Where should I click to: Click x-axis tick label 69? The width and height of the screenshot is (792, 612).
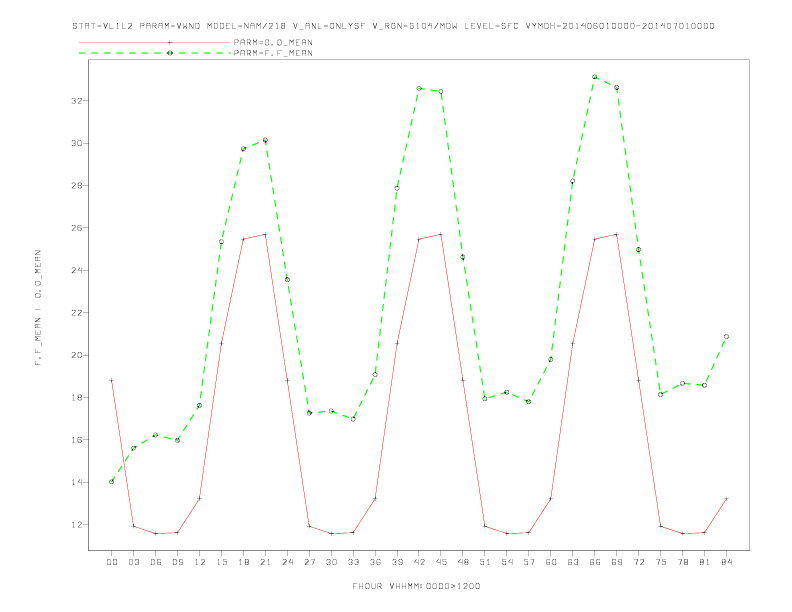click(617, 562)
